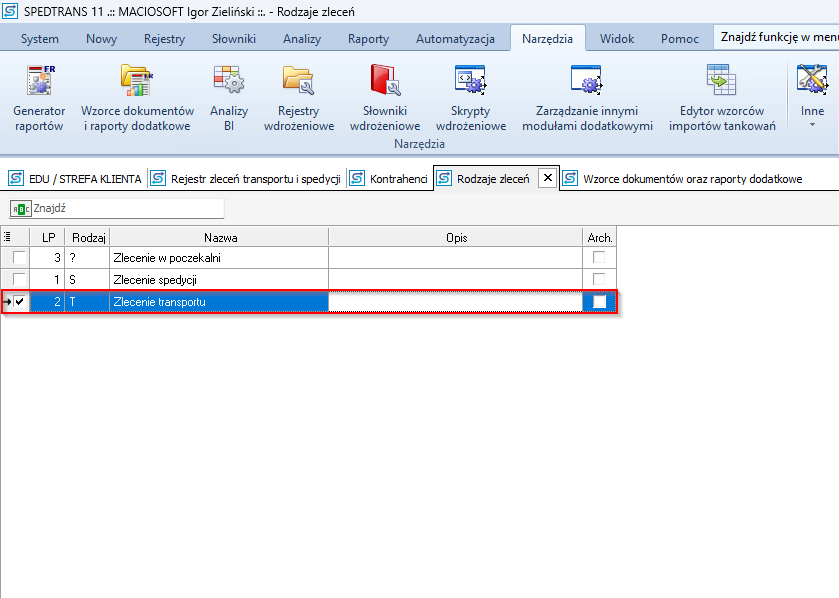This screenshot has height=598, width=839.
Task: Toggle Arch. checkbox for Zlecenie transportu
Action: click(600, 302)
